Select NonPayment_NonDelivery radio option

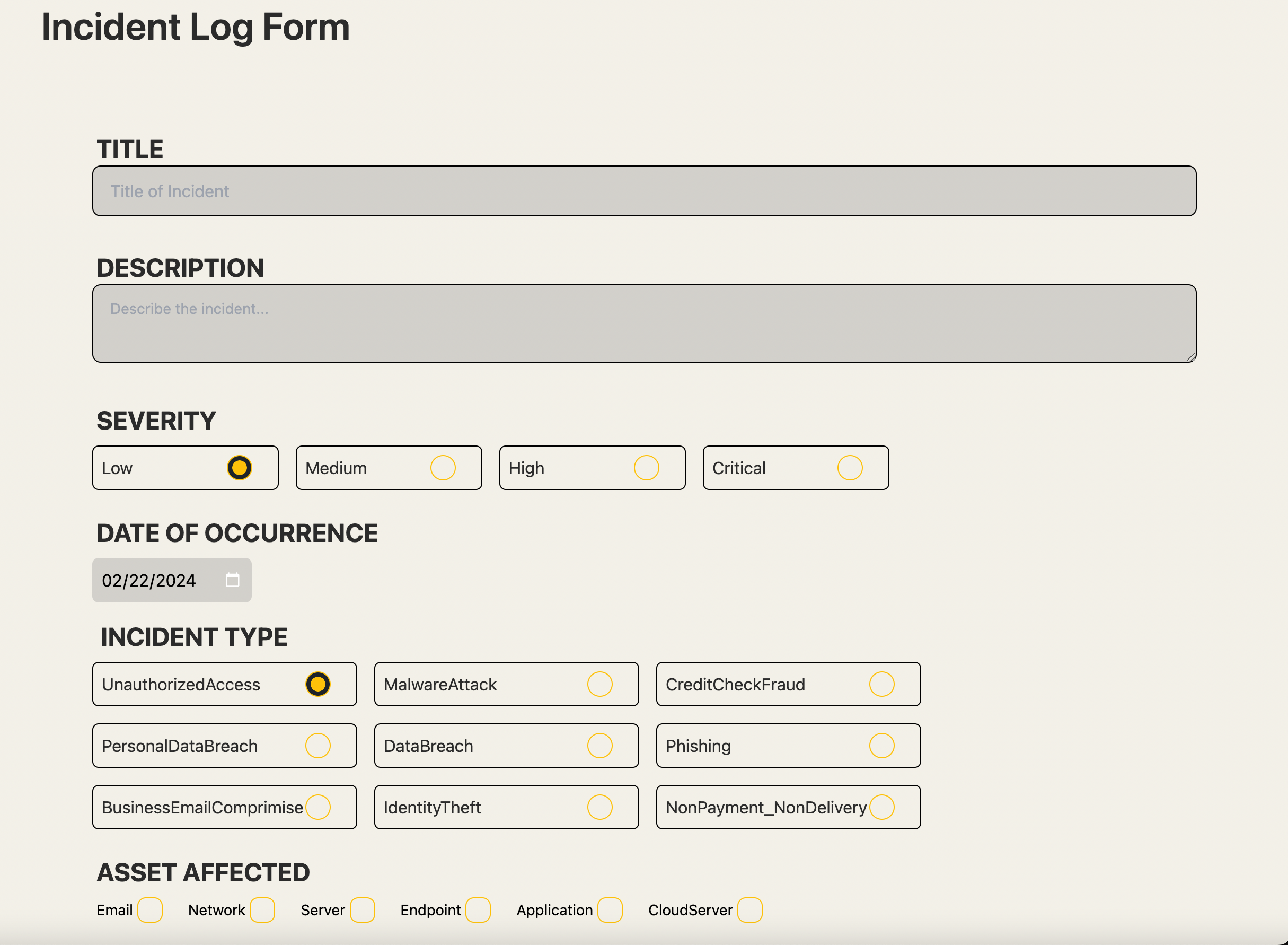881,807
